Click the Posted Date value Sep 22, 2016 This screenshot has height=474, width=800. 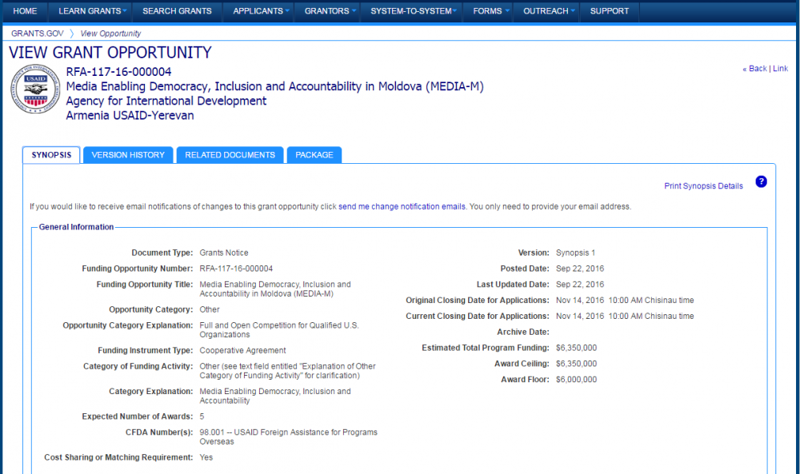coord(580,268)
